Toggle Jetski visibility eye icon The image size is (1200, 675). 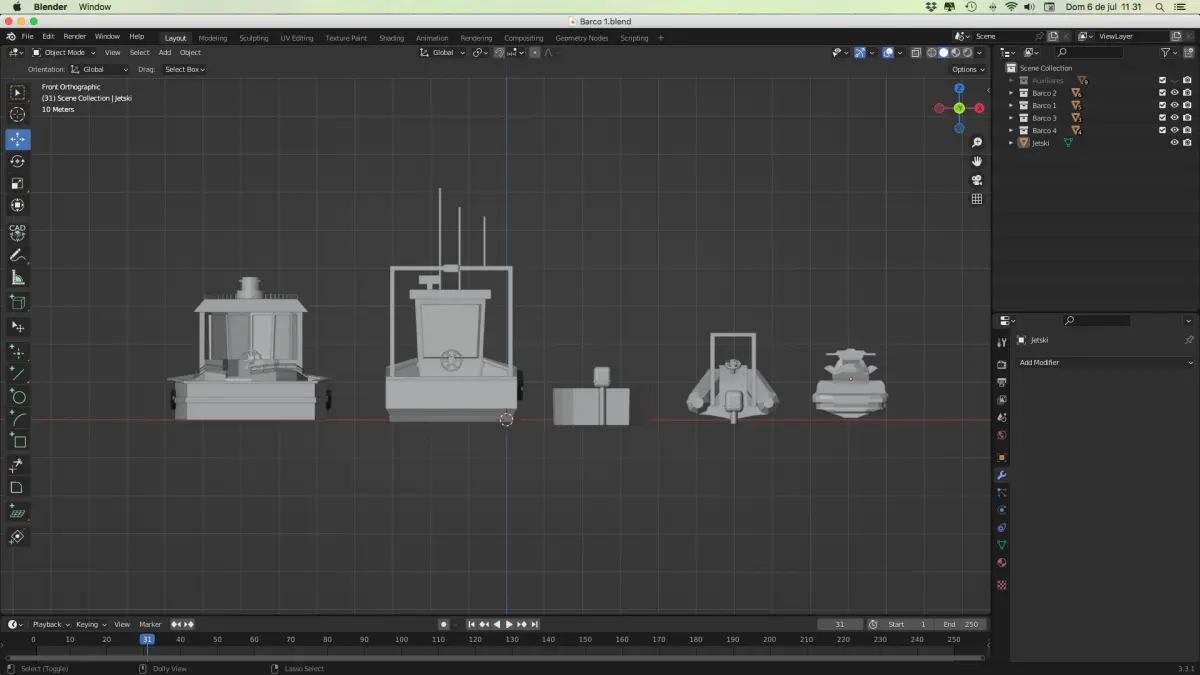[1174, 143]
